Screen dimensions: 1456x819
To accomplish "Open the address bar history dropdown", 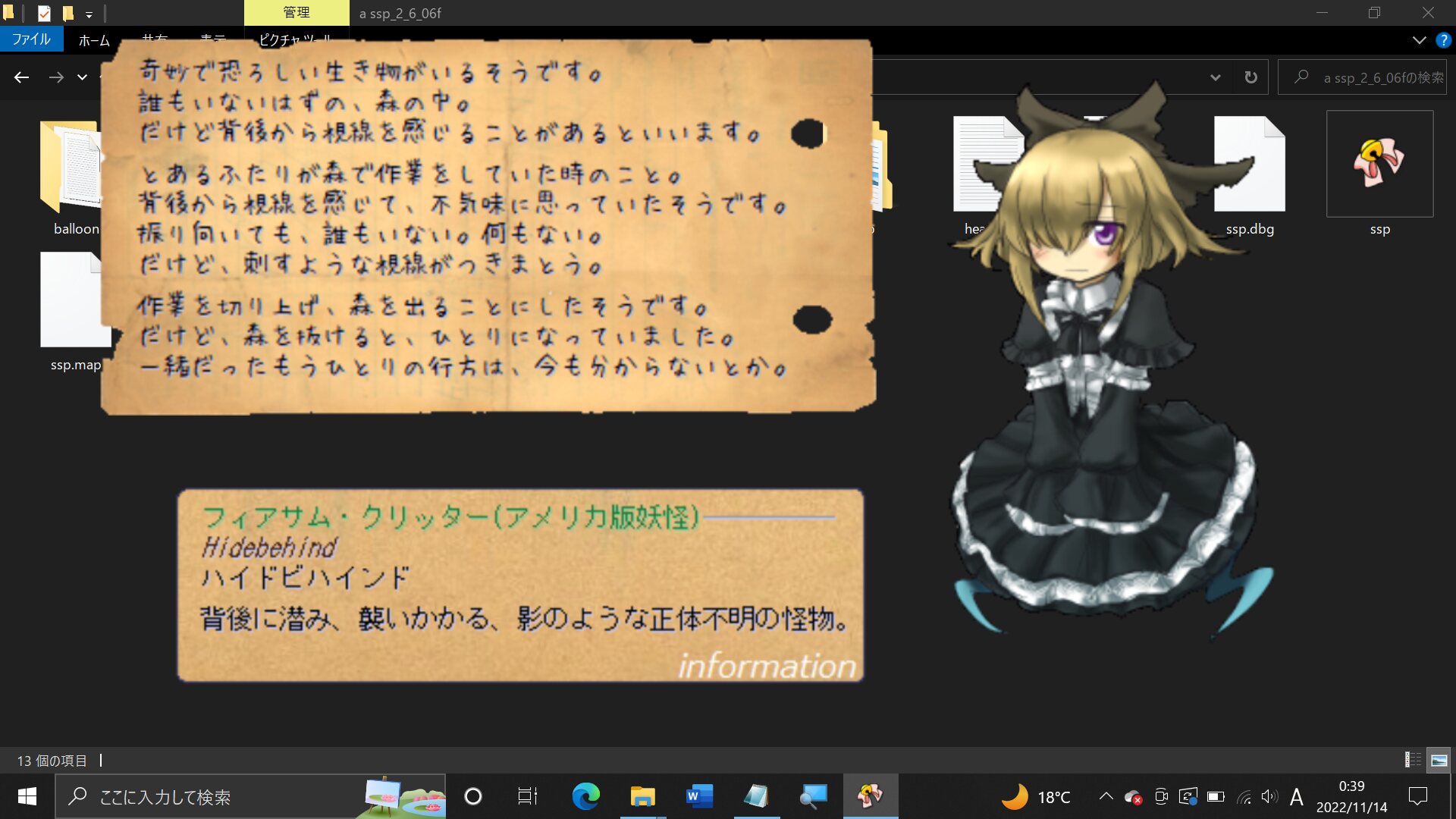I will 1215,77.
